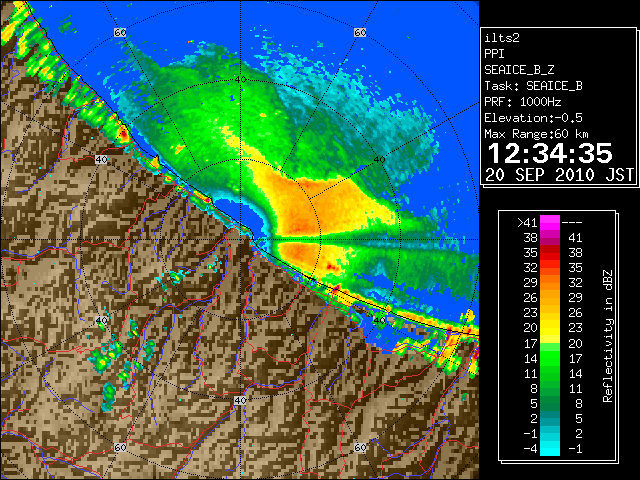
Task: Click the "Max Range:60 km" text
Action: point(536,134)
